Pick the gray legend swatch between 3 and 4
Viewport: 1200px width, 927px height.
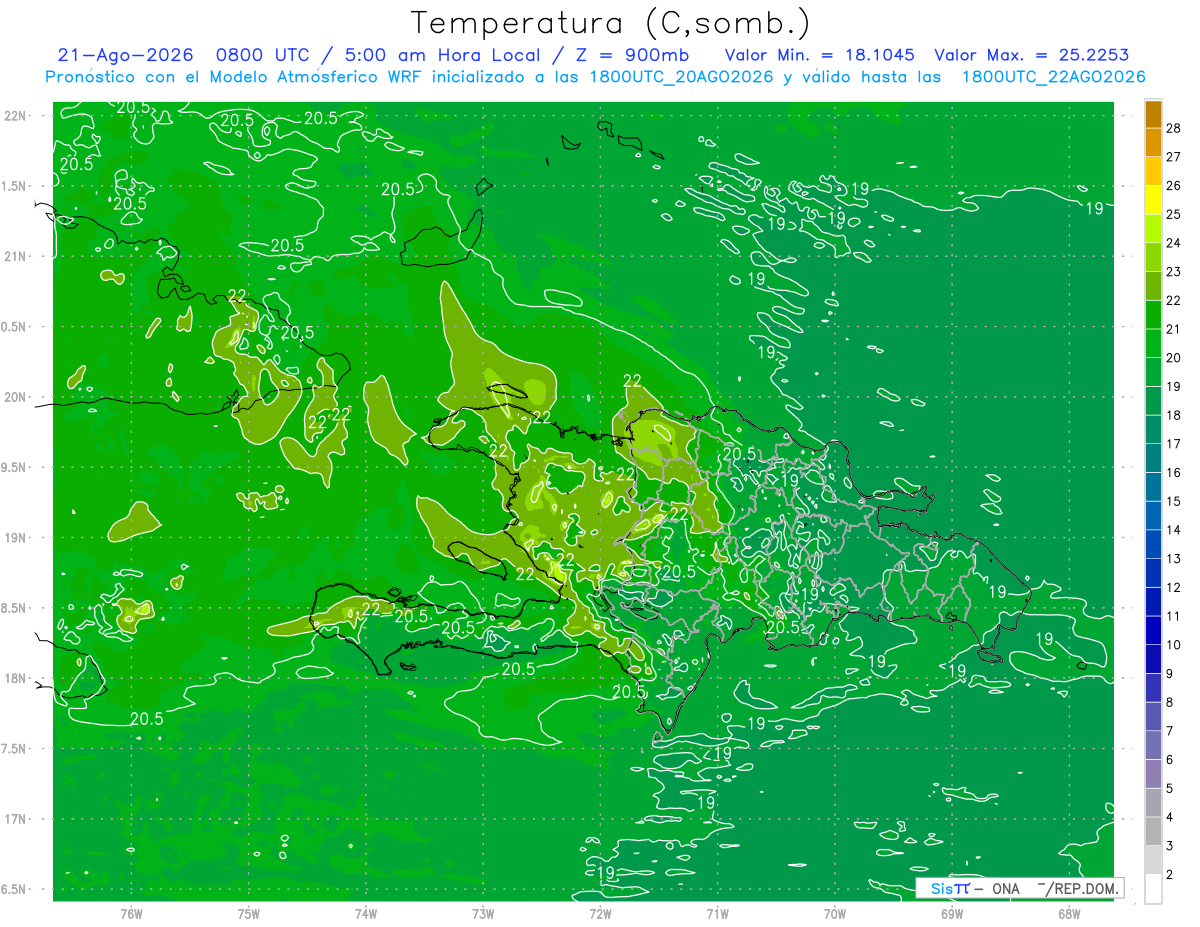[x=1153, y=831]
